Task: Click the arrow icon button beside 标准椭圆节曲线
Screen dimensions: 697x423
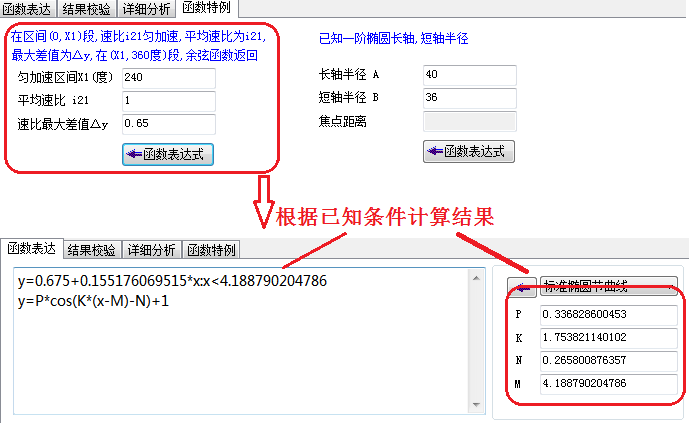Action: (x=520, y=286)
